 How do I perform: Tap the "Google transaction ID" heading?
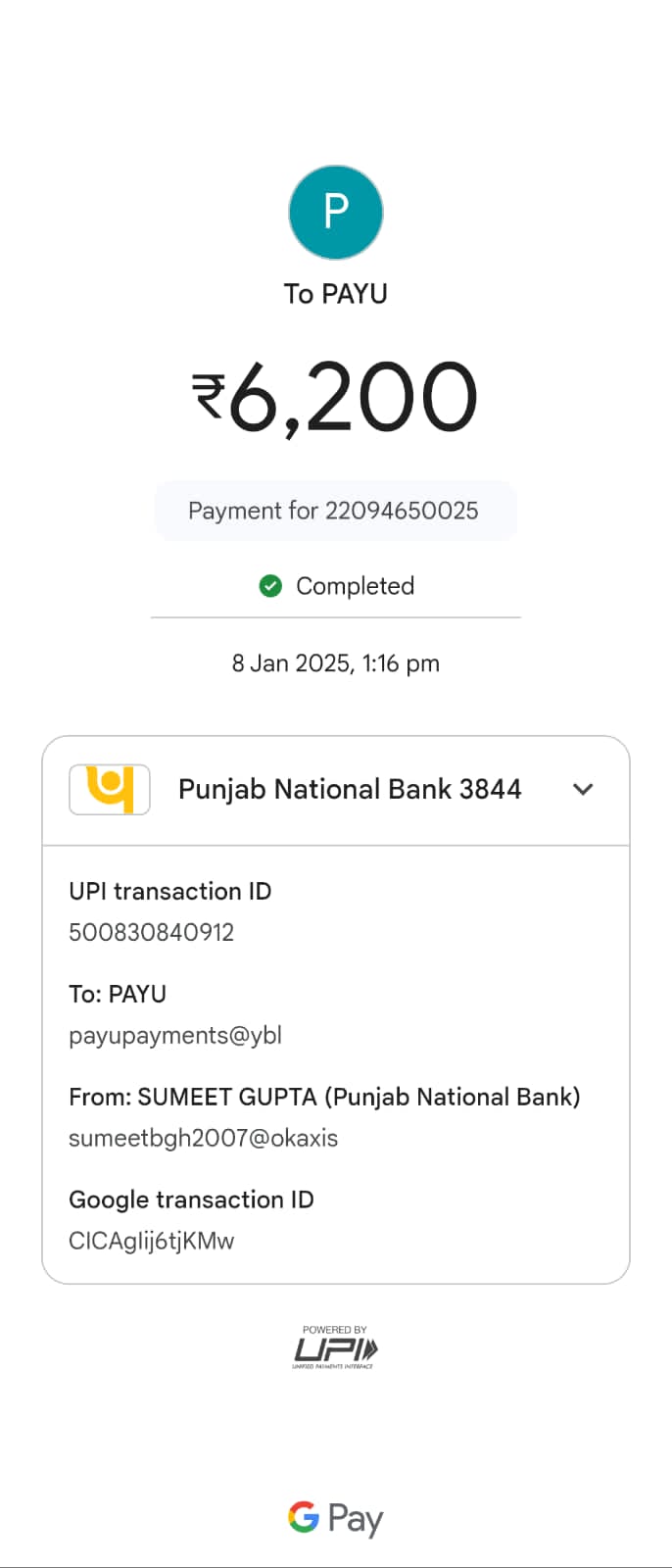191,1200
